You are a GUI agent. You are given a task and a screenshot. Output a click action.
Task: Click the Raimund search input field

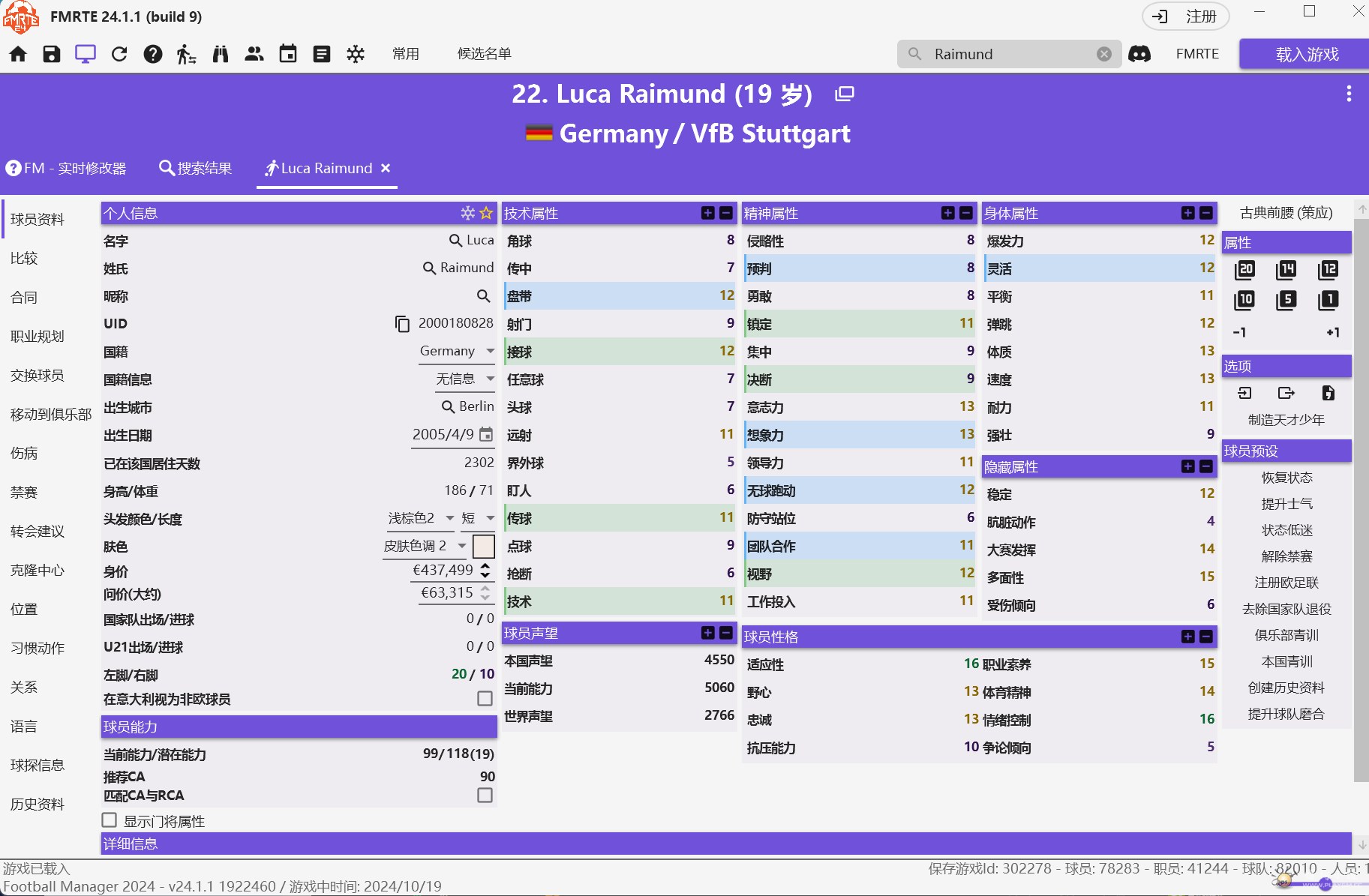(x=1009, y=54)
